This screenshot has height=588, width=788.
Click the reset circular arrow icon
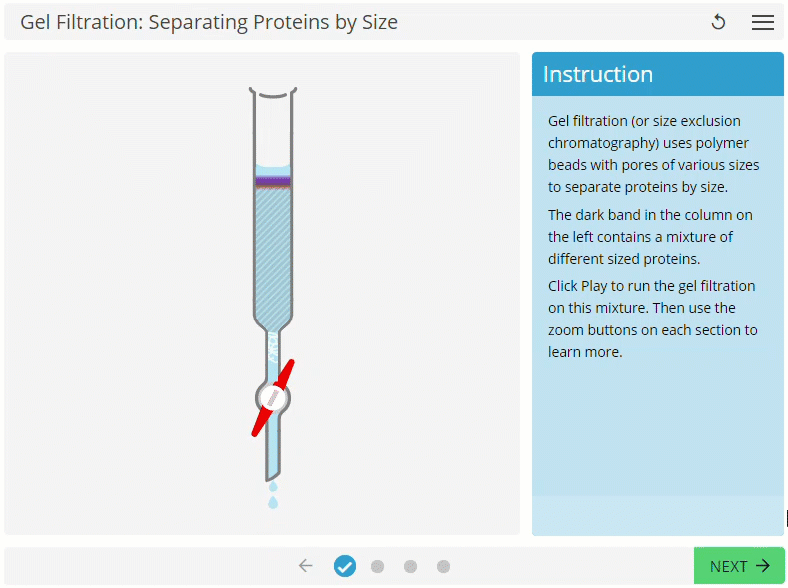(x=718, y=22)
